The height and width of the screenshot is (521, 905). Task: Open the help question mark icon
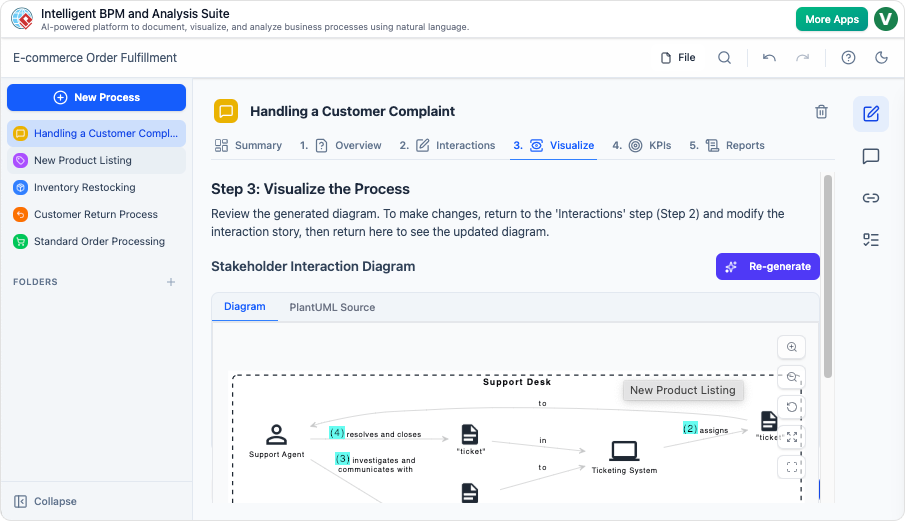coord(848,58)
